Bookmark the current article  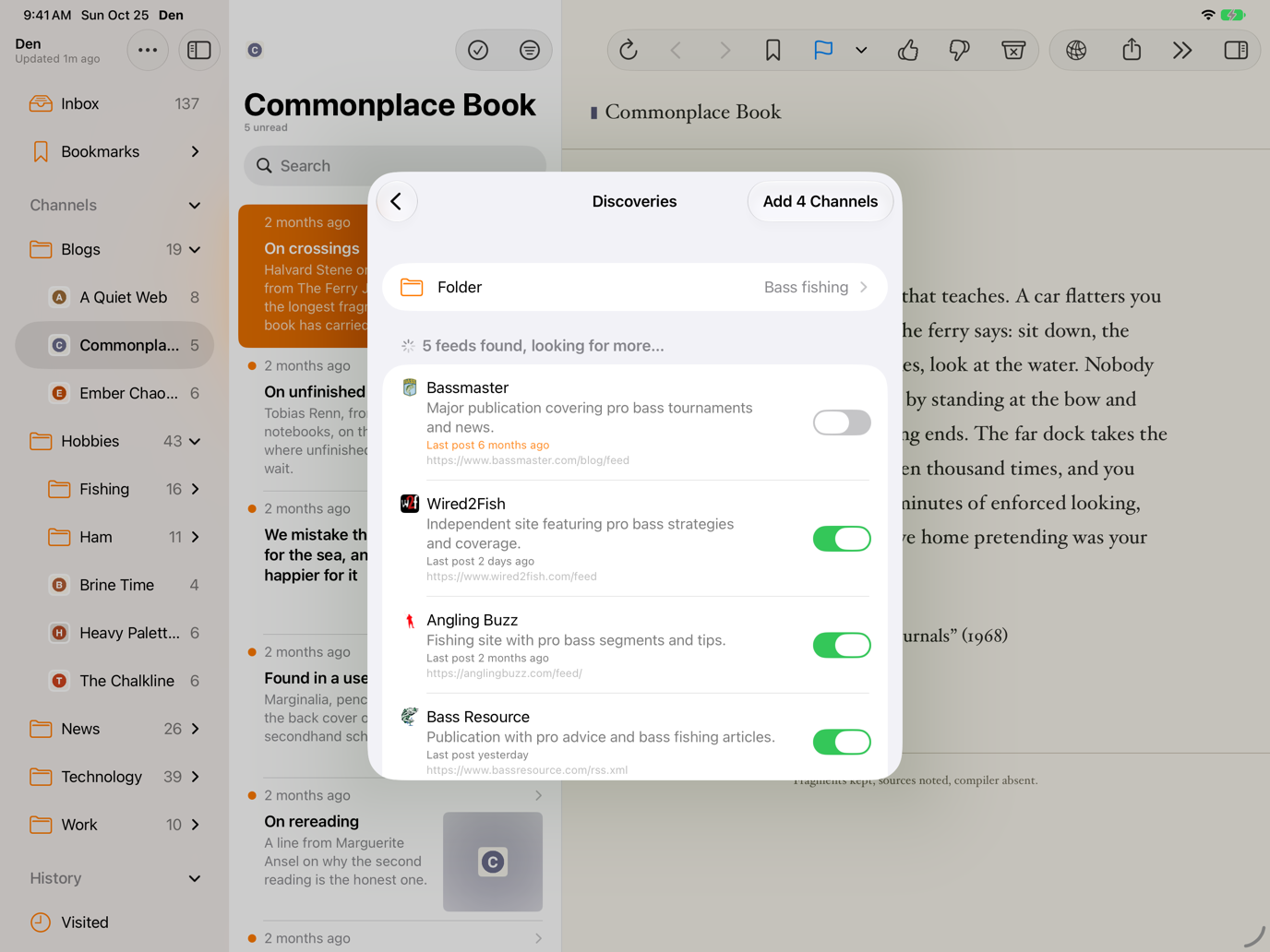[x=773, y=50]
